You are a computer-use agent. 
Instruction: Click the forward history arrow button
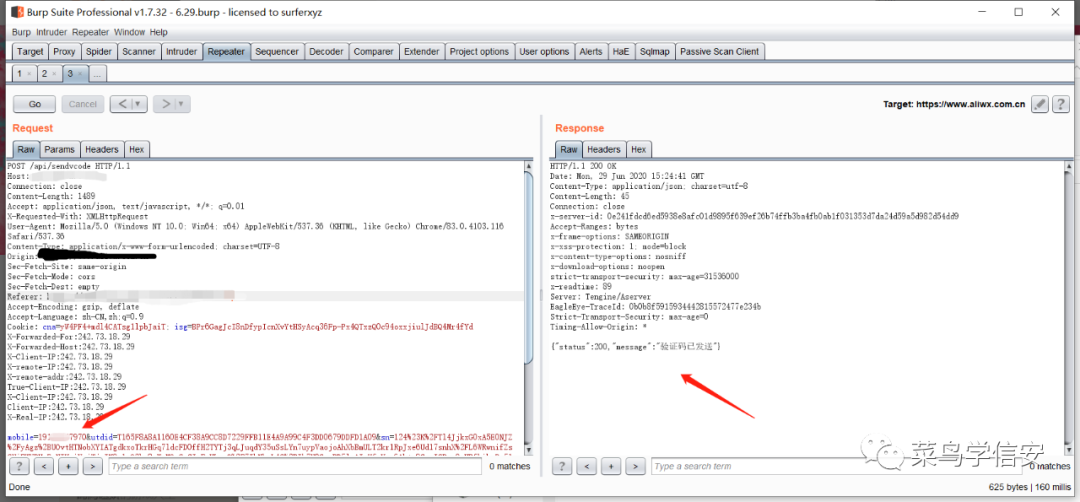tap(165, 104)
